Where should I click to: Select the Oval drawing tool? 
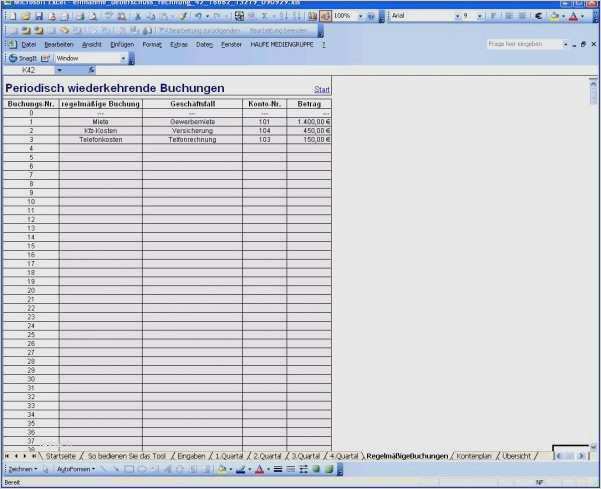pyautogui.click(x=142, y=469)
